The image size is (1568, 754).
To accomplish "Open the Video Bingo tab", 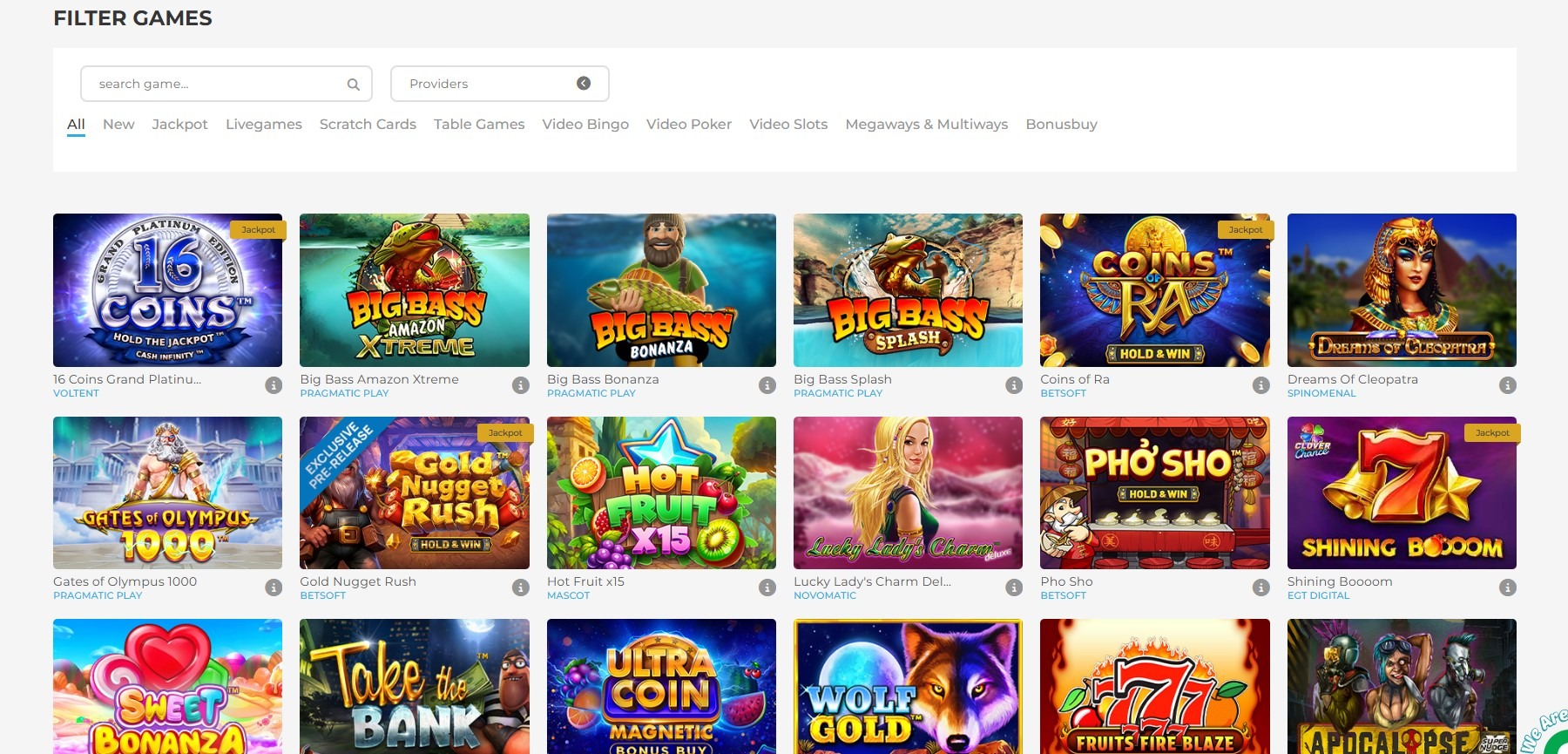I will (585, 125).
